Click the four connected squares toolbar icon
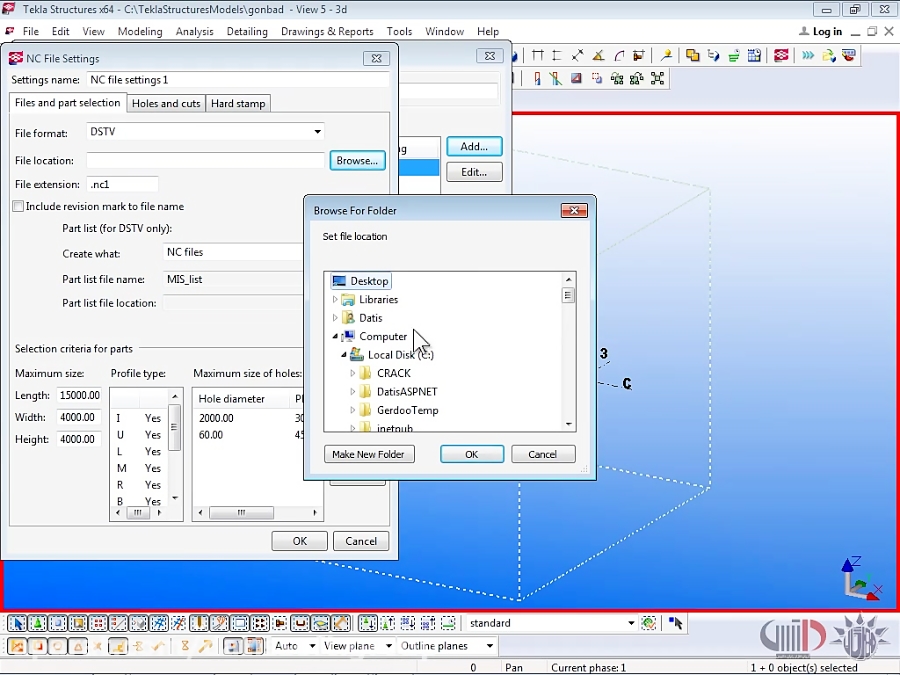Image resolution: width=900 pixels, height=675 pixels. [x=657, y=79]
